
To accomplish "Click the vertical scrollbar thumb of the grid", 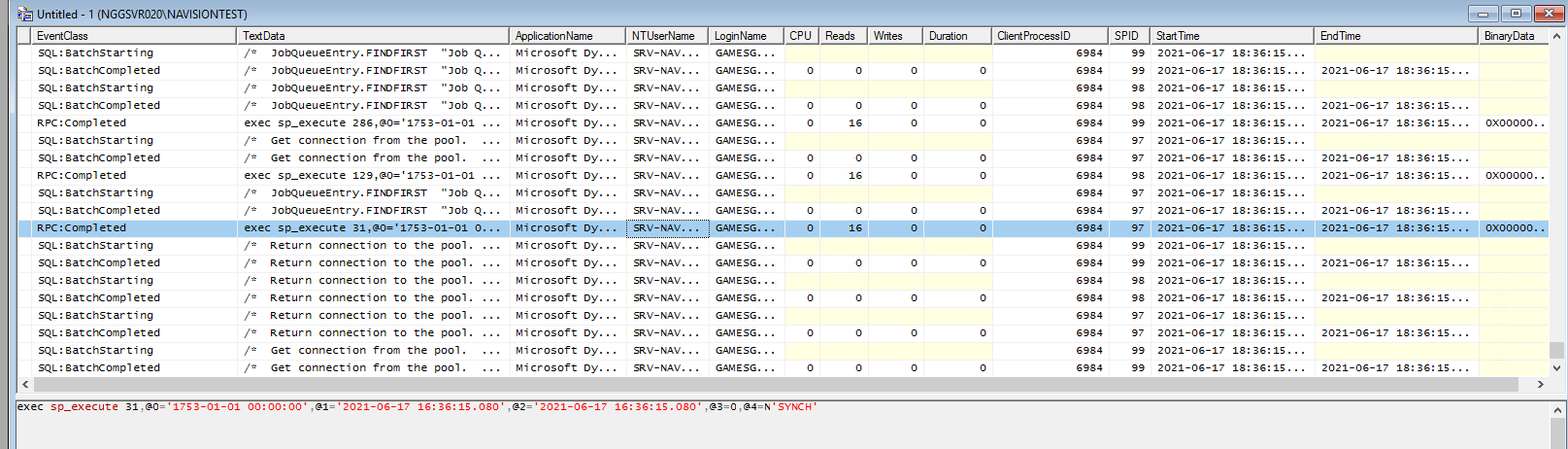I will (x=1557, y=350).
